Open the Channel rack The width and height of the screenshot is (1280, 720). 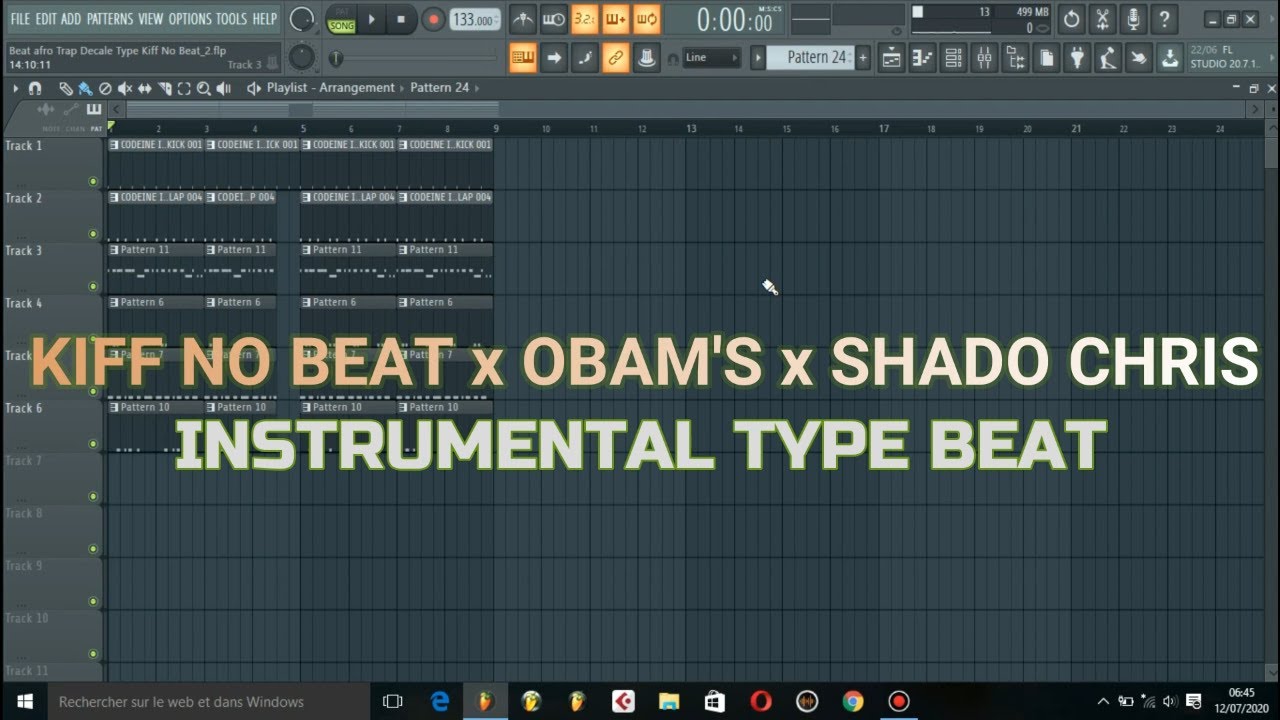pyautogui.click(x=953, y=58)
